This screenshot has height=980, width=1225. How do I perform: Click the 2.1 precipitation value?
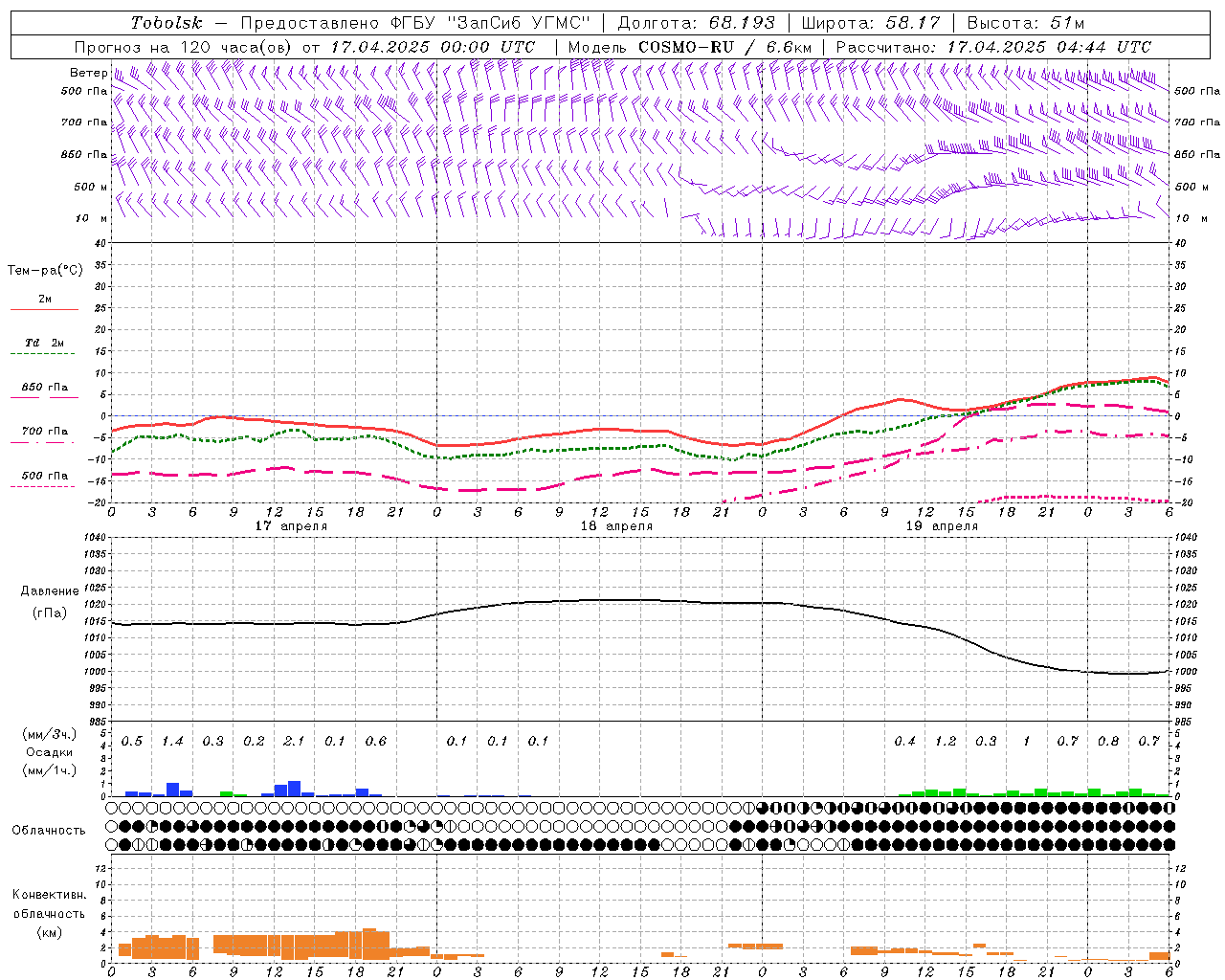coord(294,742)
